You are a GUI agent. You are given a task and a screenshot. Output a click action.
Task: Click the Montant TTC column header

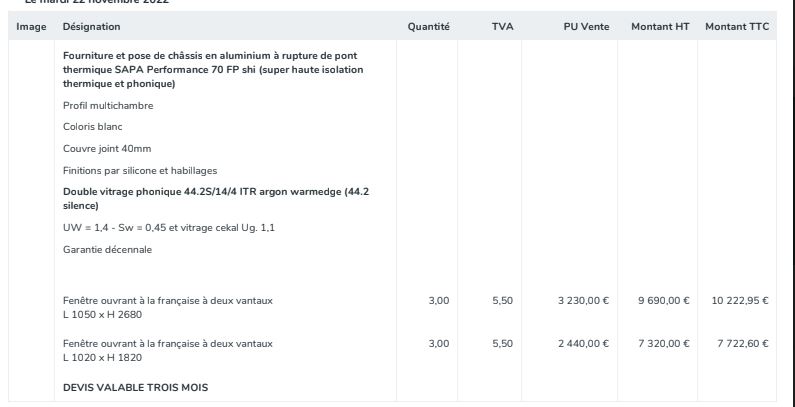click(736, 25)
